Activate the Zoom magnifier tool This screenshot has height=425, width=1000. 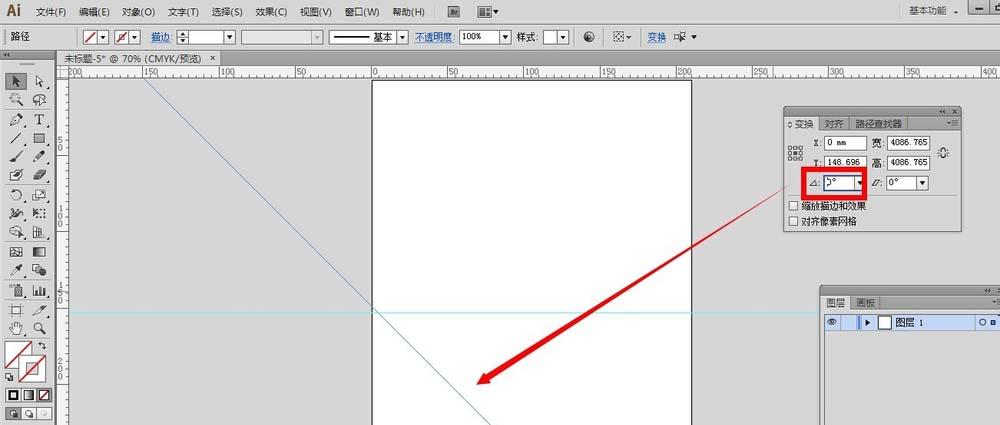[39, 329]
